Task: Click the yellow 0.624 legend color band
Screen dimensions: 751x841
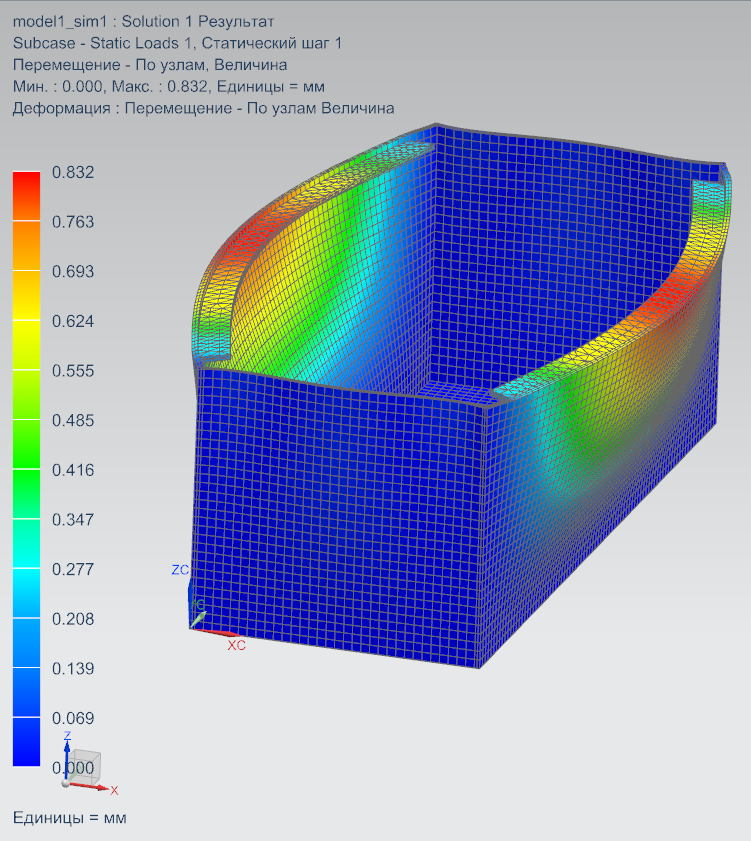Action: [x=26, y=345]
